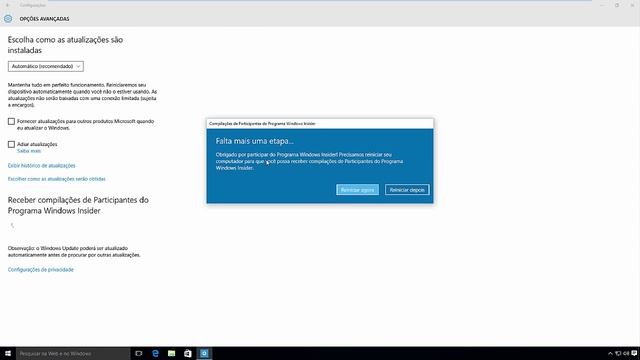
Task: Open Configurações de privacidade link
Action: coord(41,269)
